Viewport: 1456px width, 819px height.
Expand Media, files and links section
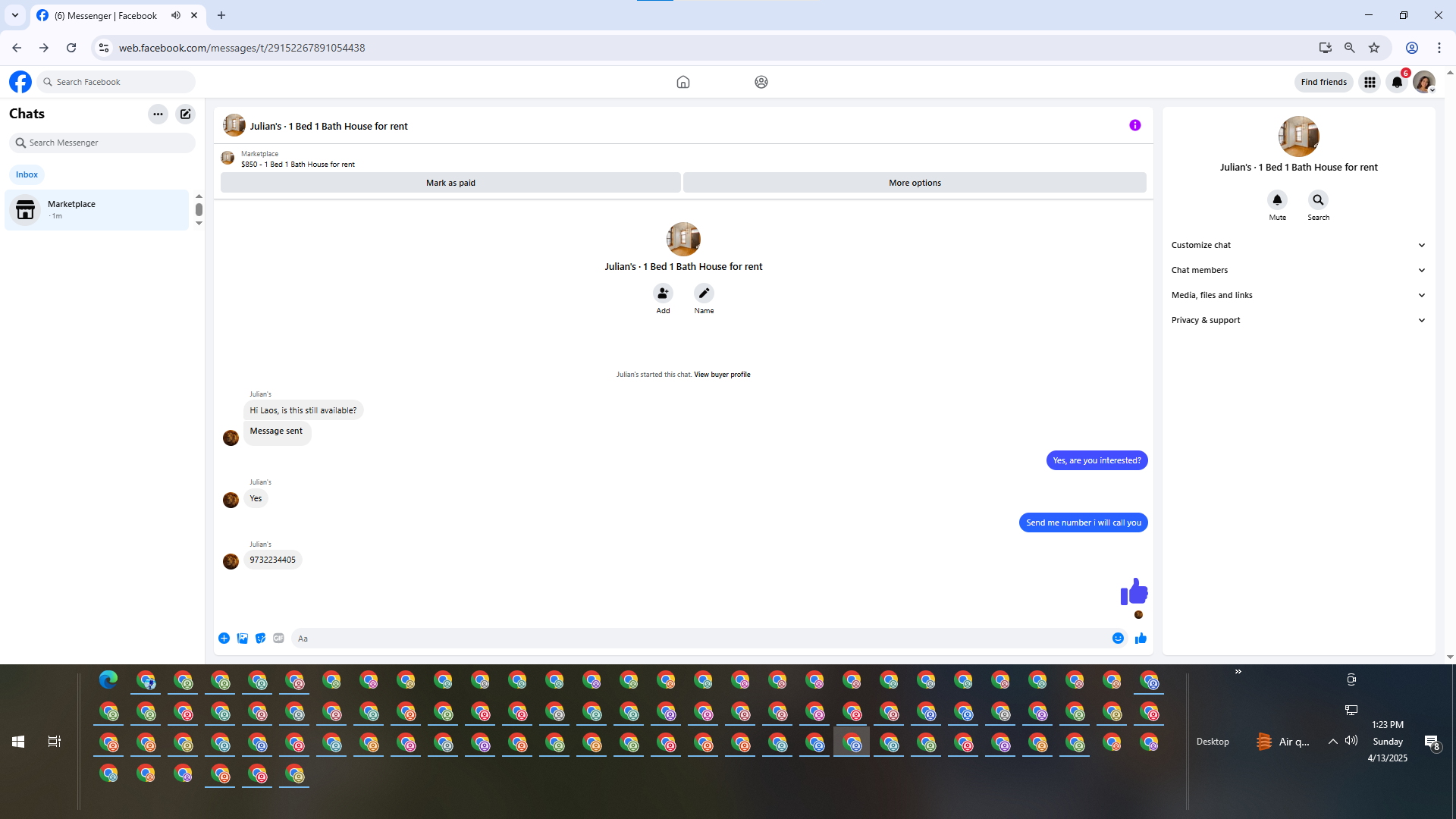1298,295
